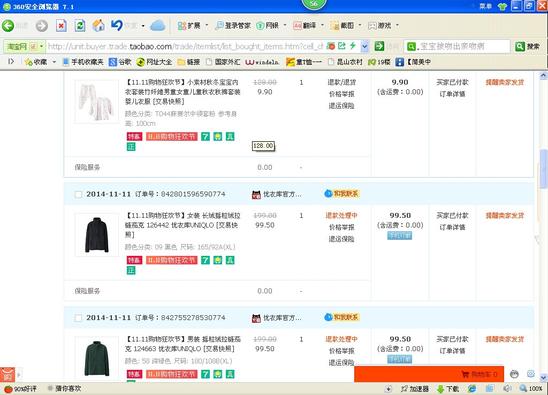Tick checkbox for order 842755278530774
548x395 pixels.
[78, 318]
